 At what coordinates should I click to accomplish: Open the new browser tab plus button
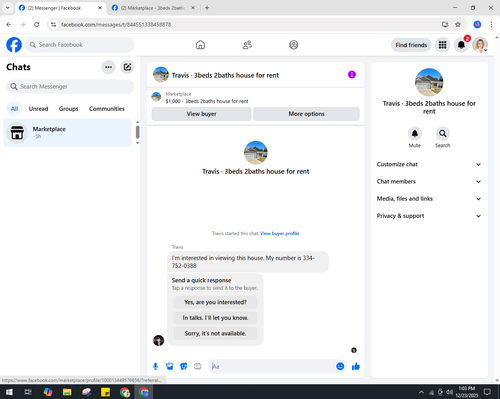[207, 8]
